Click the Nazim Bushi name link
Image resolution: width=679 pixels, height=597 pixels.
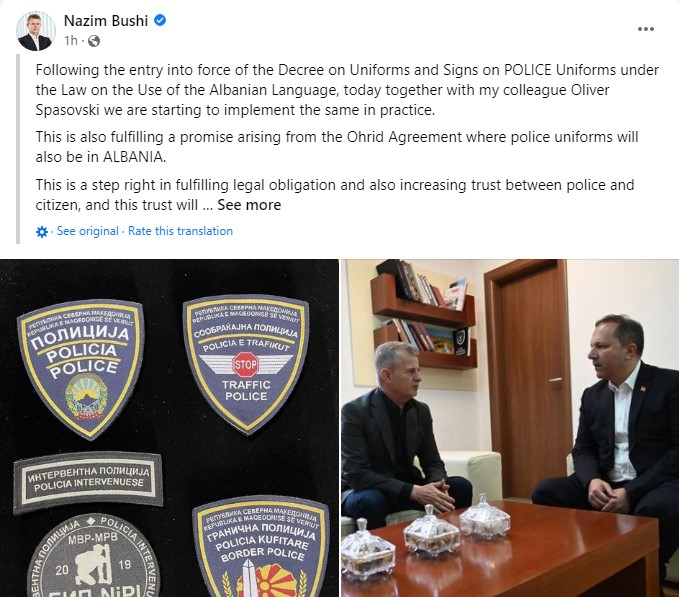coord(106,20)
